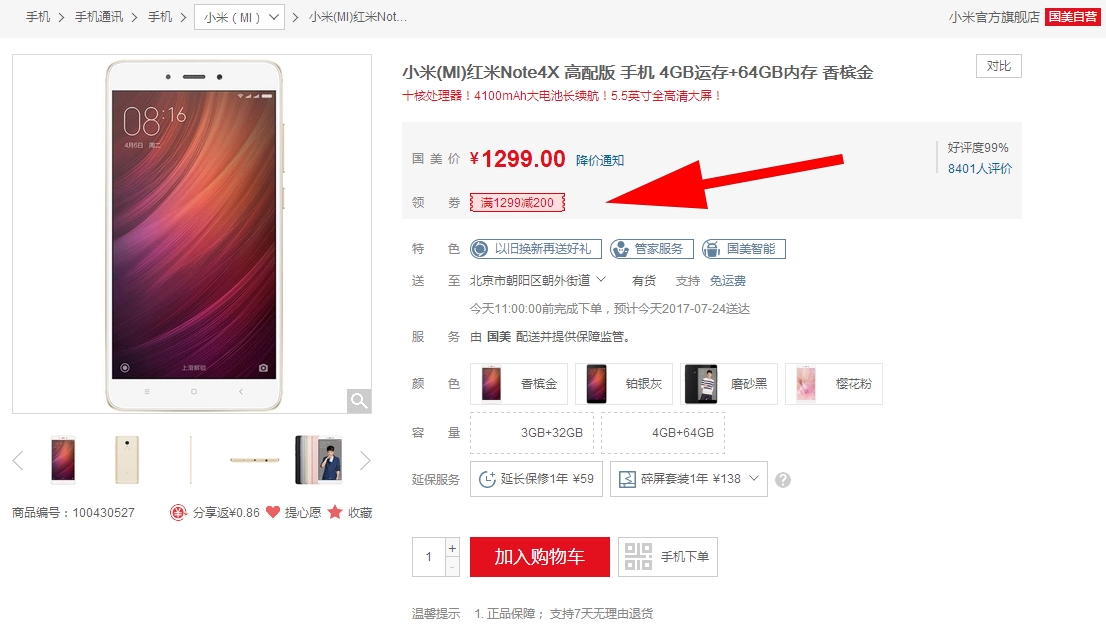Show previous thumbnails with left arrow
This screenshot has height=632, width=1106.
[18, 461]
